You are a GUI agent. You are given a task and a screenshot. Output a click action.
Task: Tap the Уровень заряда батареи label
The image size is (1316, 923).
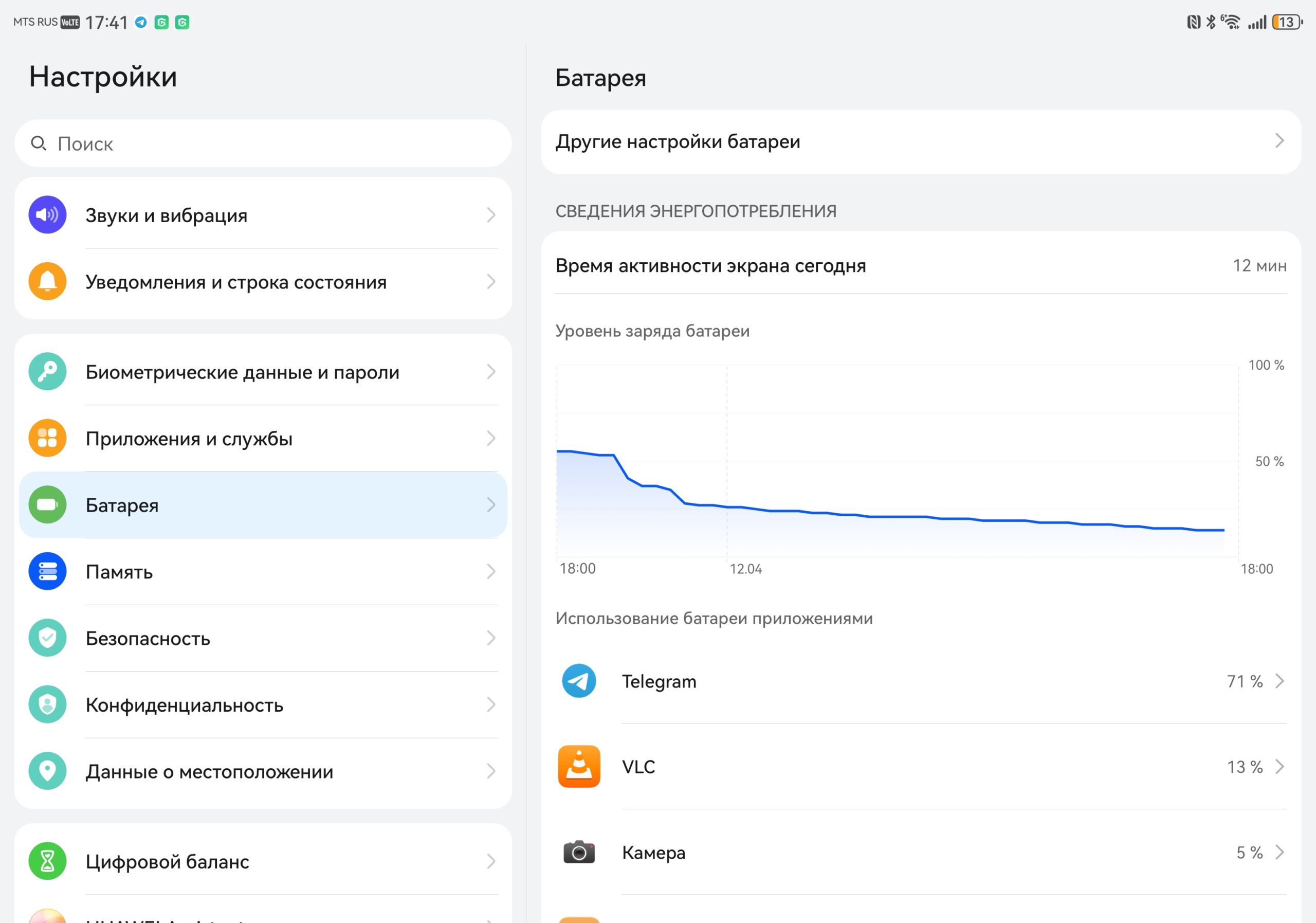(652, 331)
